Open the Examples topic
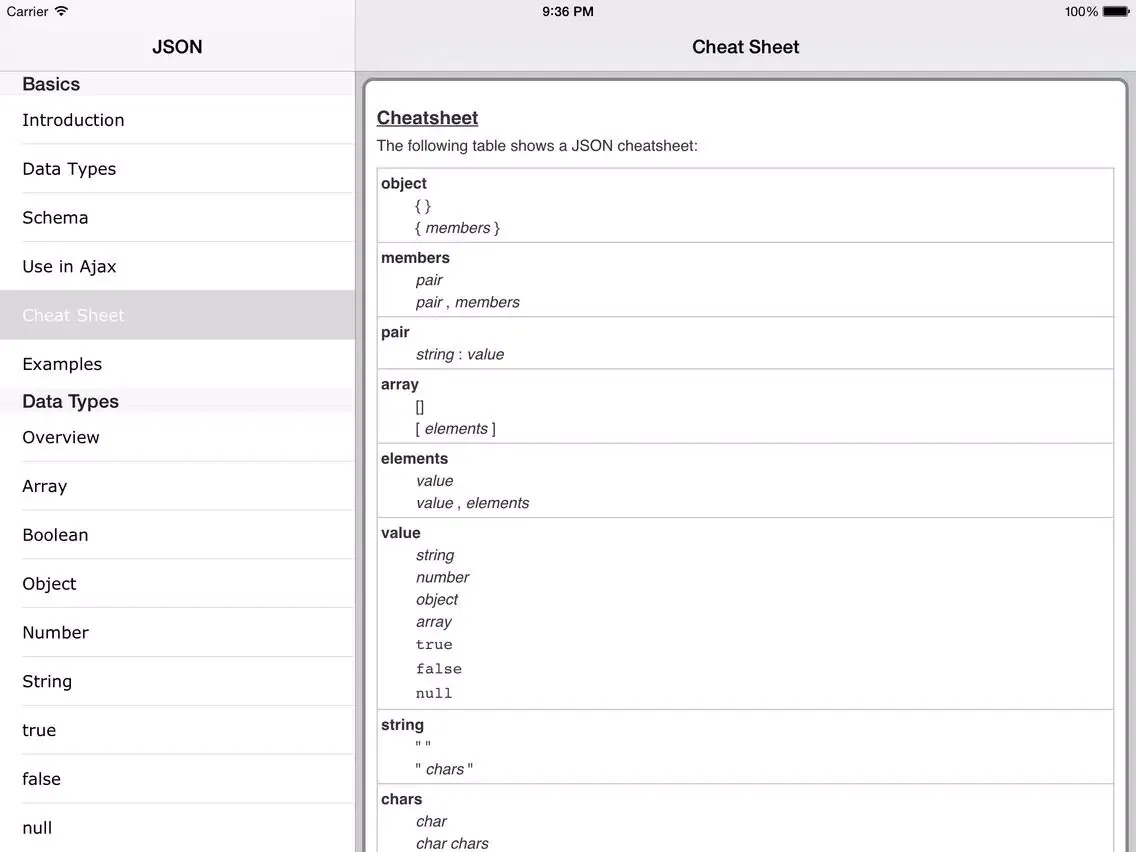Screen dimensions: 1136x852 [x=178, y=364]
